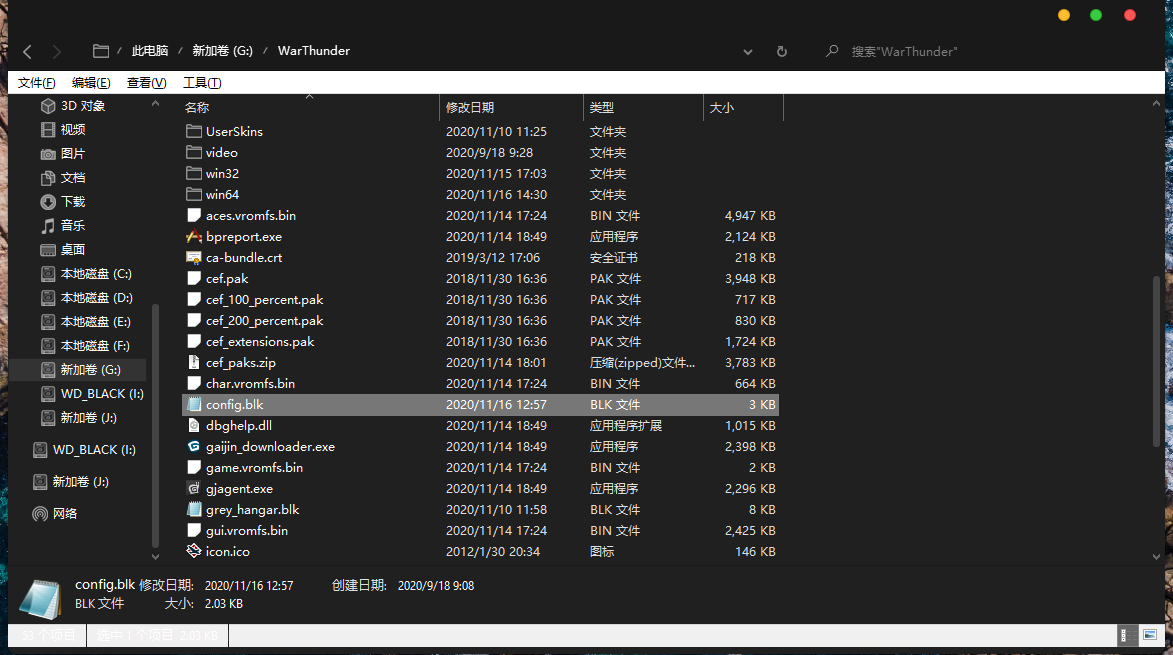Click the green window maximize dot

tap(1096, 15)
